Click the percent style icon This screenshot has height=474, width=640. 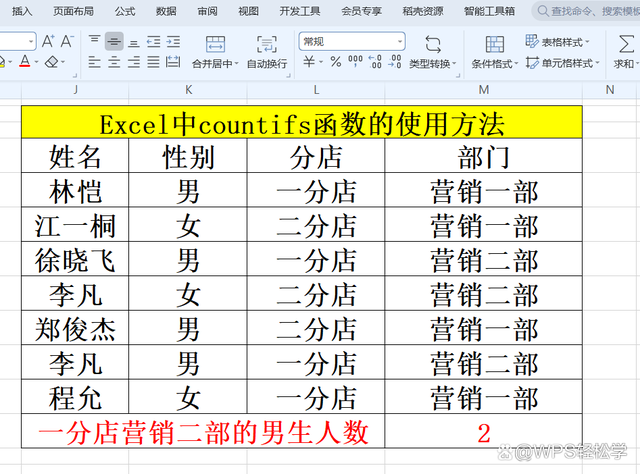tap(335, 63)
